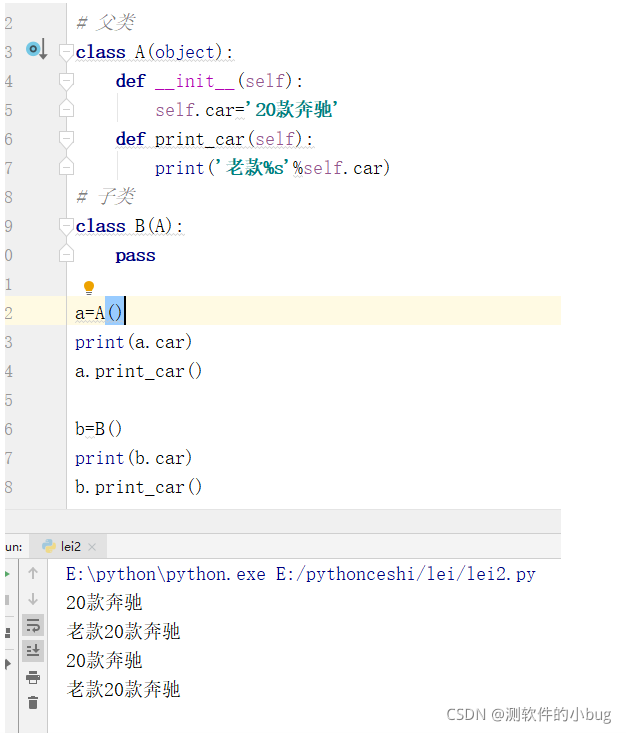Toggle soft-wrap in the Run console

(x=33, y=625)
